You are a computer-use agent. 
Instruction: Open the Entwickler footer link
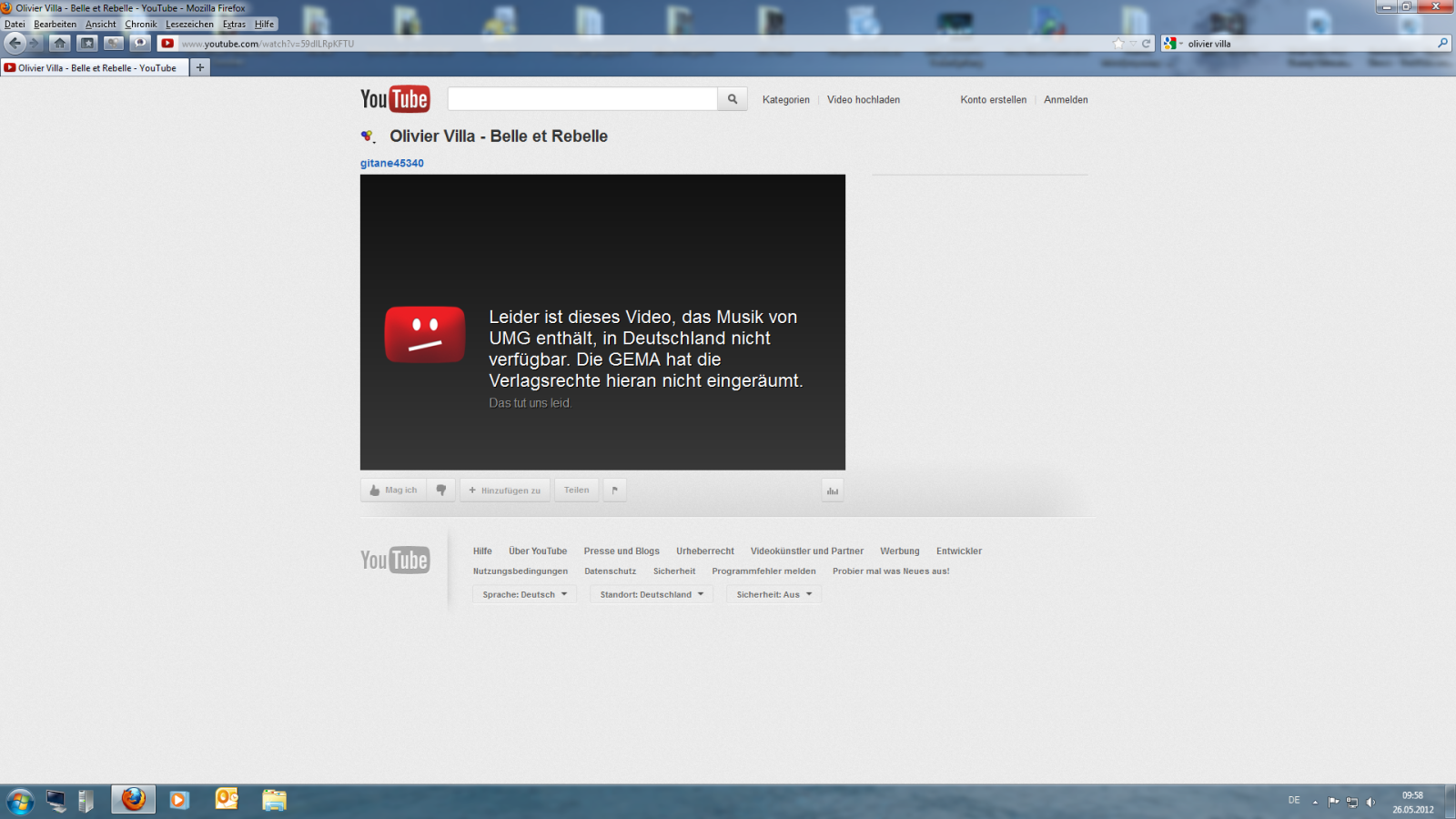pos(959,551)
